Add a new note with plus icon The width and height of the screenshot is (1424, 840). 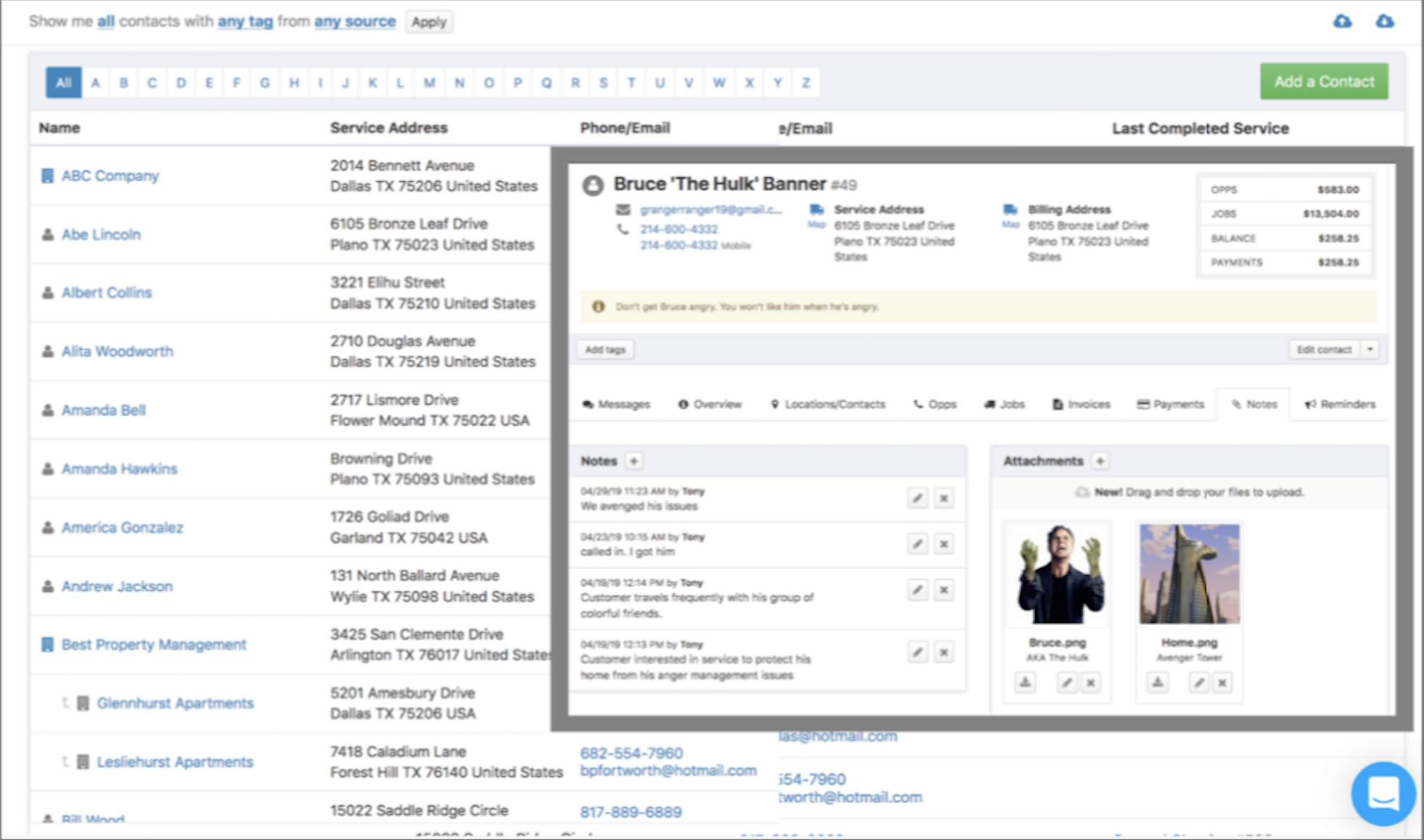[634, 461]
